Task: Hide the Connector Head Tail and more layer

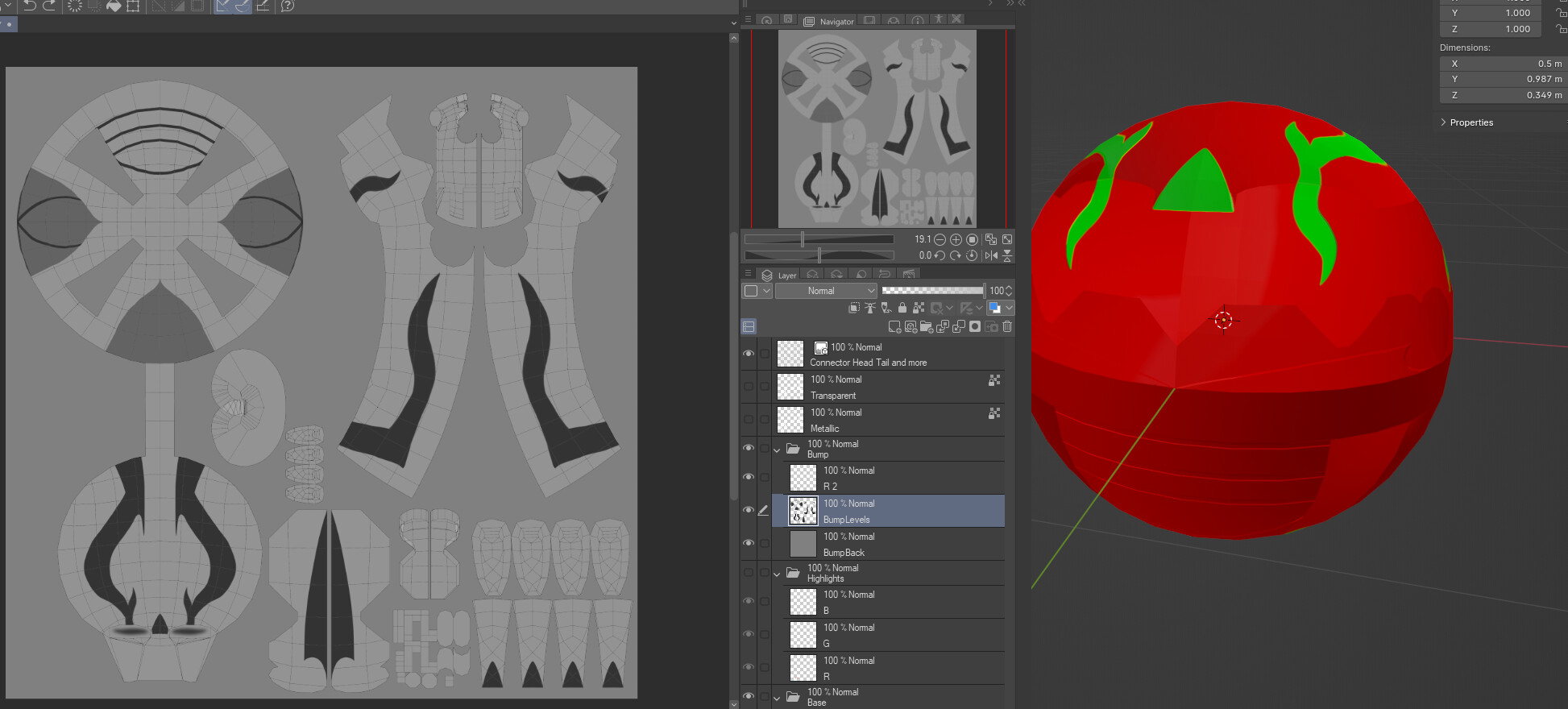Action: click(x=749, y=354)
